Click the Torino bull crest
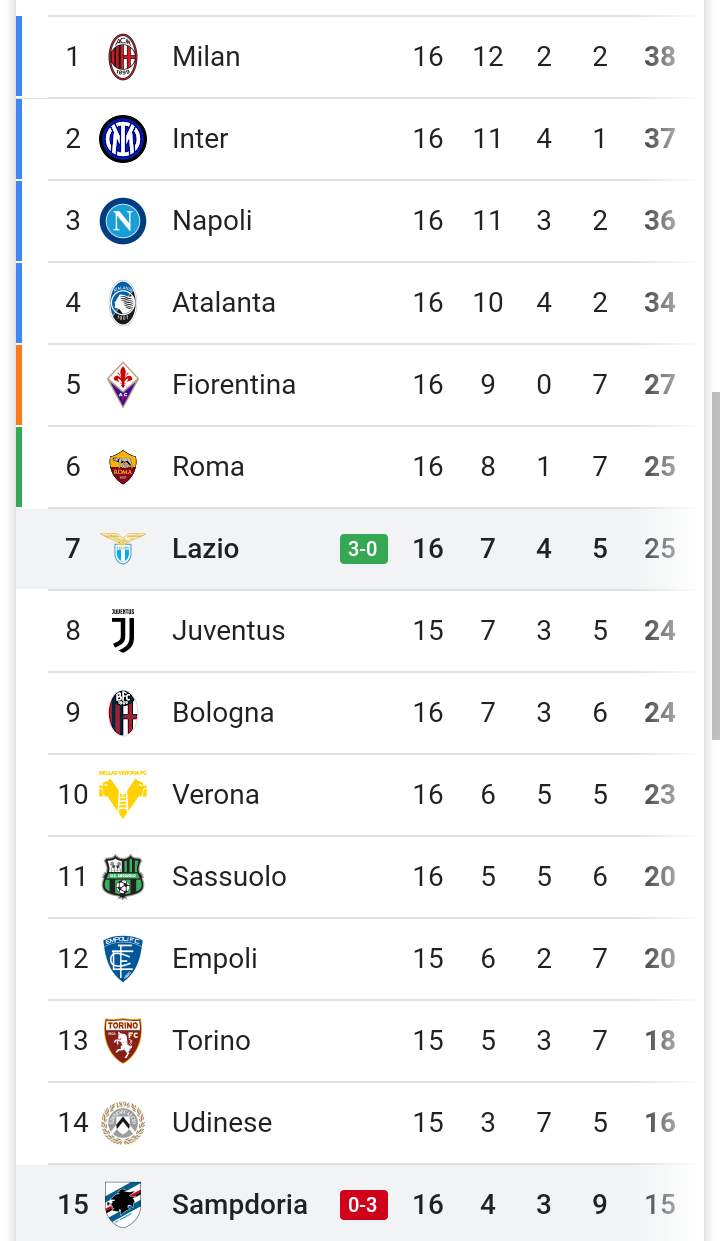The image size is (720, 1241). [x=123, y=1041]
